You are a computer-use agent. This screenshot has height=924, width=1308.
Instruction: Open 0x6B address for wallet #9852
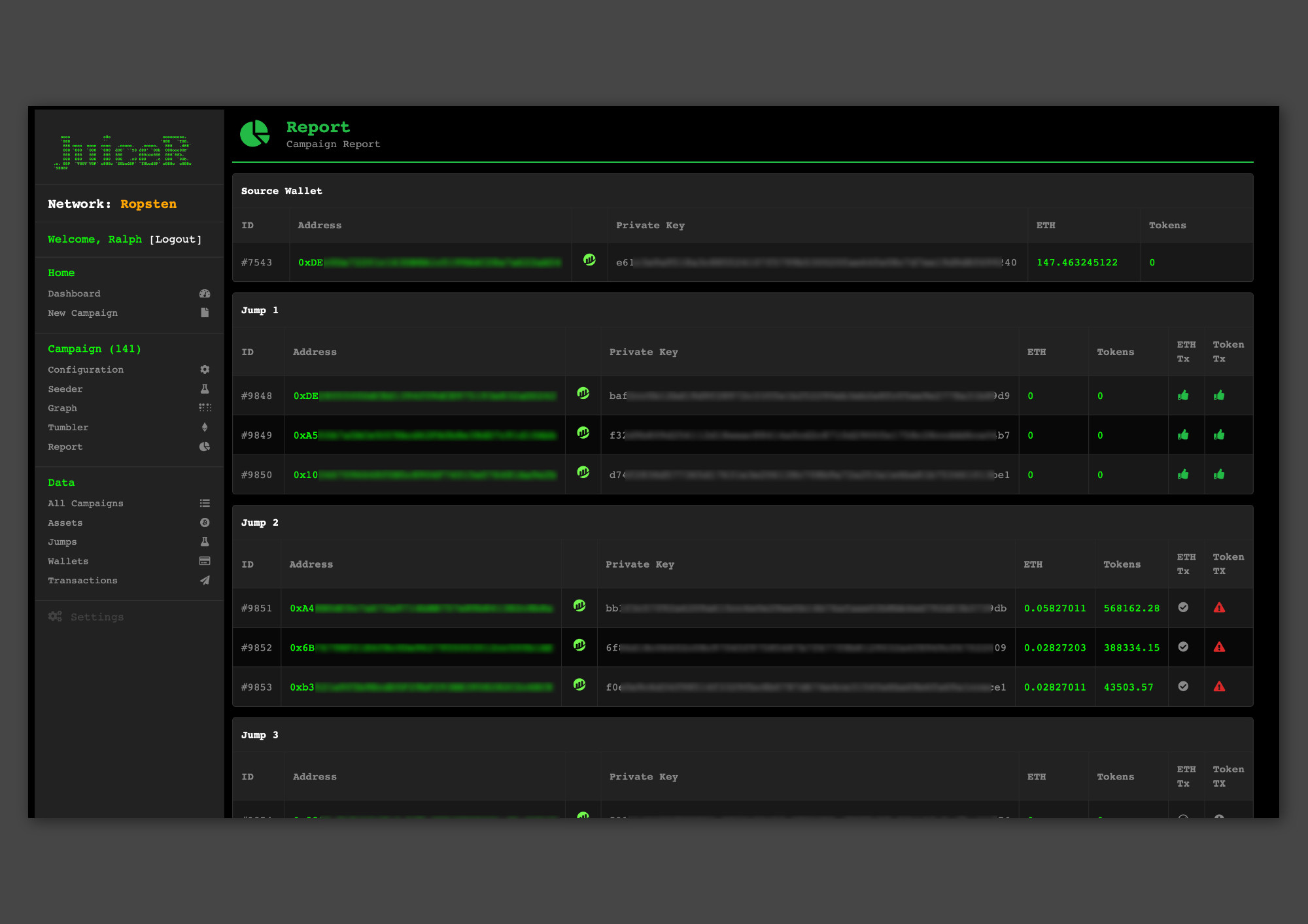point(421,648)
